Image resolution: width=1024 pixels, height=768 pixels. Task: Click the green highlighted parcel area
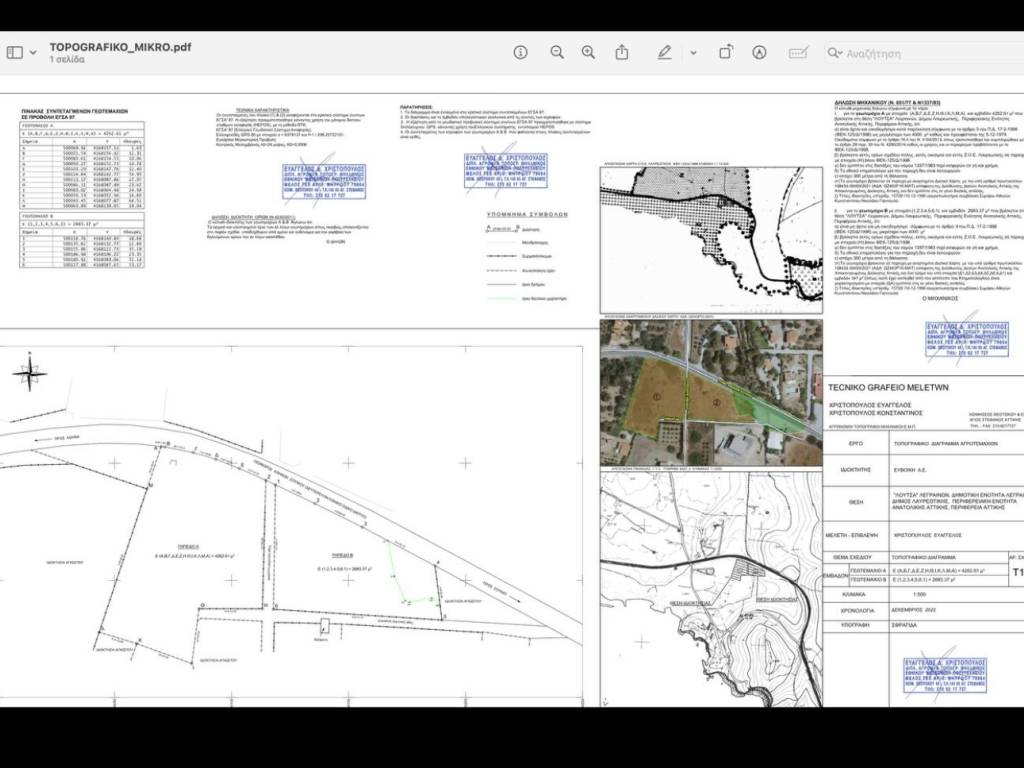click(770, 409)
